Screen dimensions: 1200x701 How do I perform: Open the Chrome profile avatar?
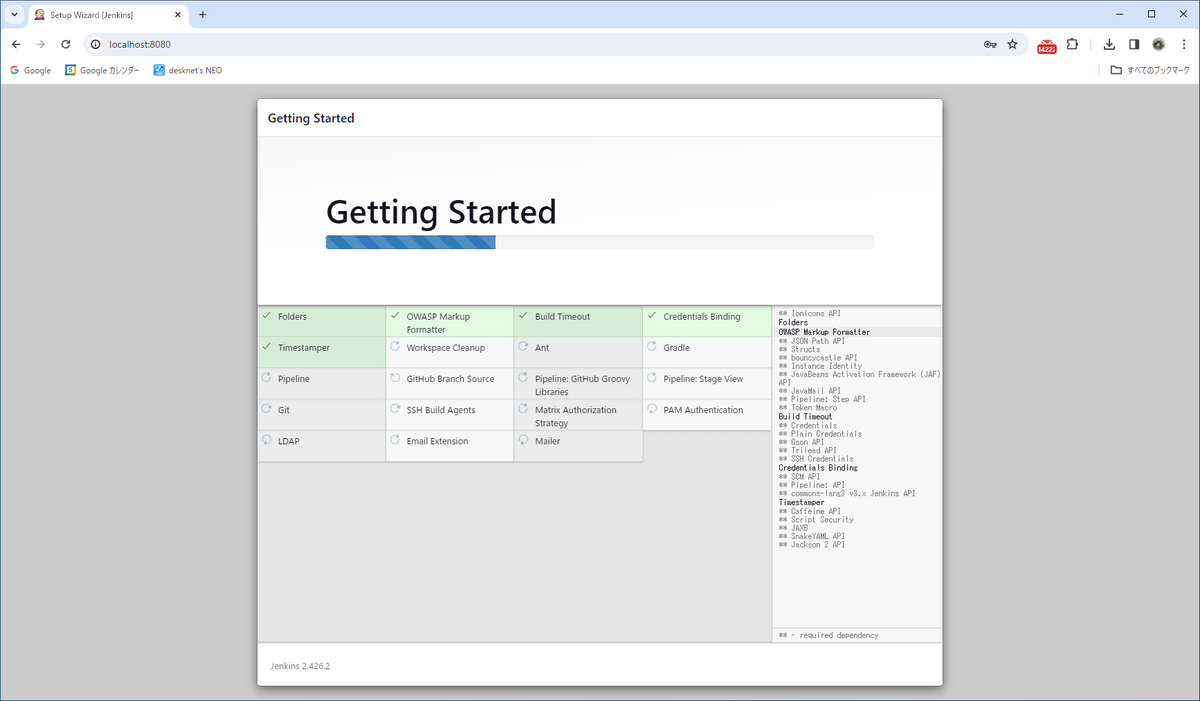point(1159,44)
